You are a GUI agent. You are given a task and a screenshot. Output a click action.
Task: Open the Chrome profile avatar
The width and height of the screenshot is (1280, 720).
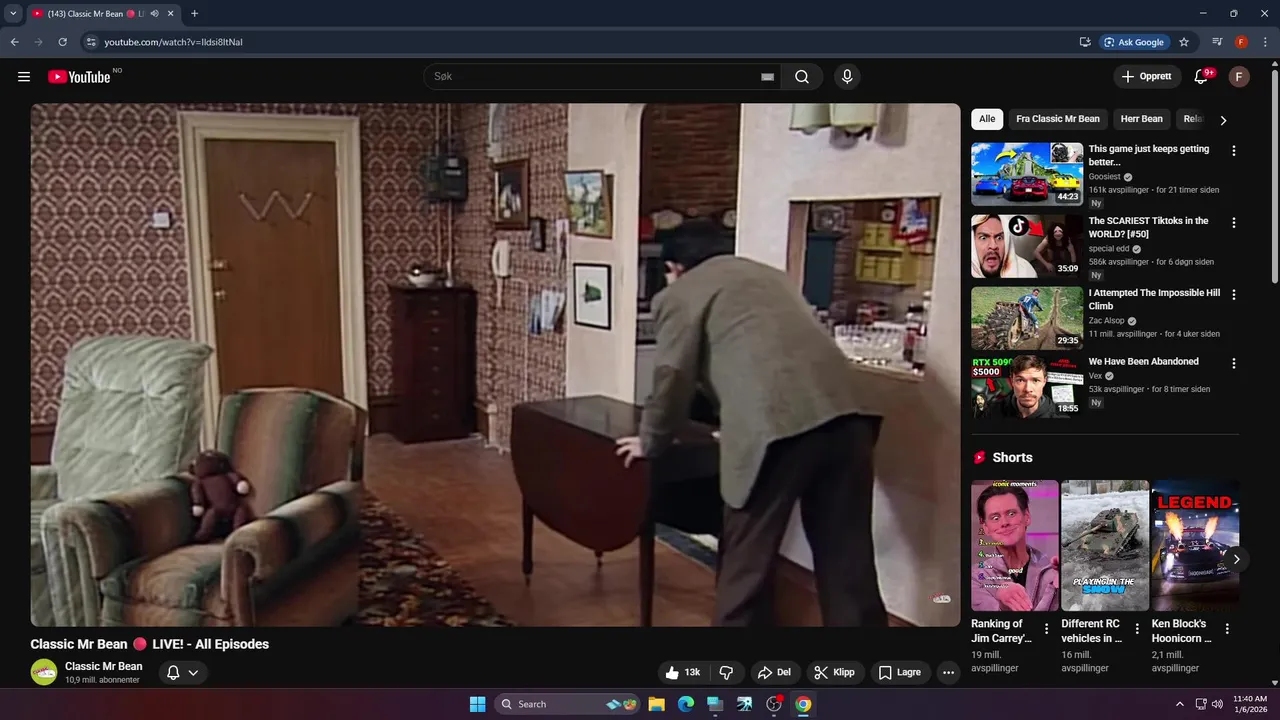pyautogui.click(x=1241, y=42)
